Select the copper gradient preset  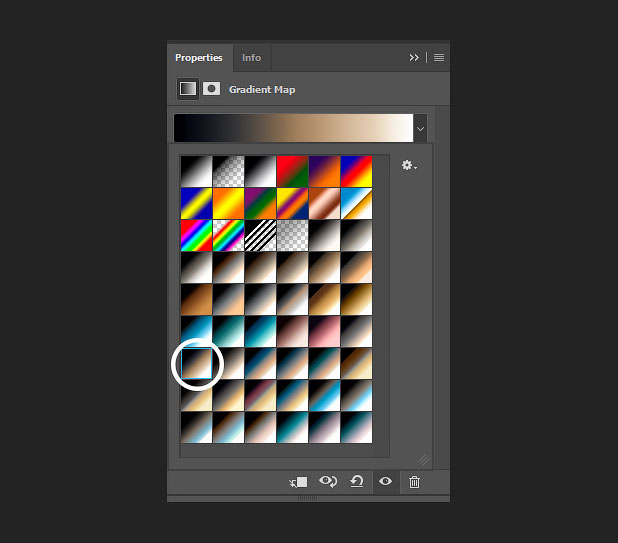[324, 203]
